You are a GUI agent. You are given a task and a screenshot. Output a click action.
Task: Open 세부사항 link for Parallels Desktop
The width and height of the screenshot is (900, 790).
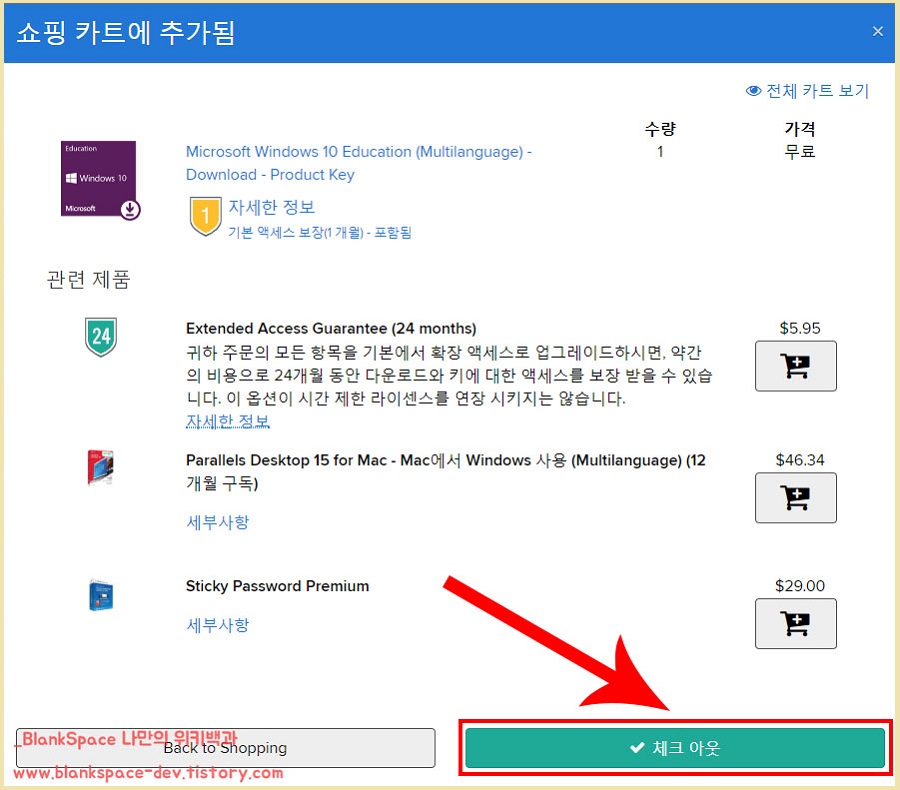coord(218,522)
